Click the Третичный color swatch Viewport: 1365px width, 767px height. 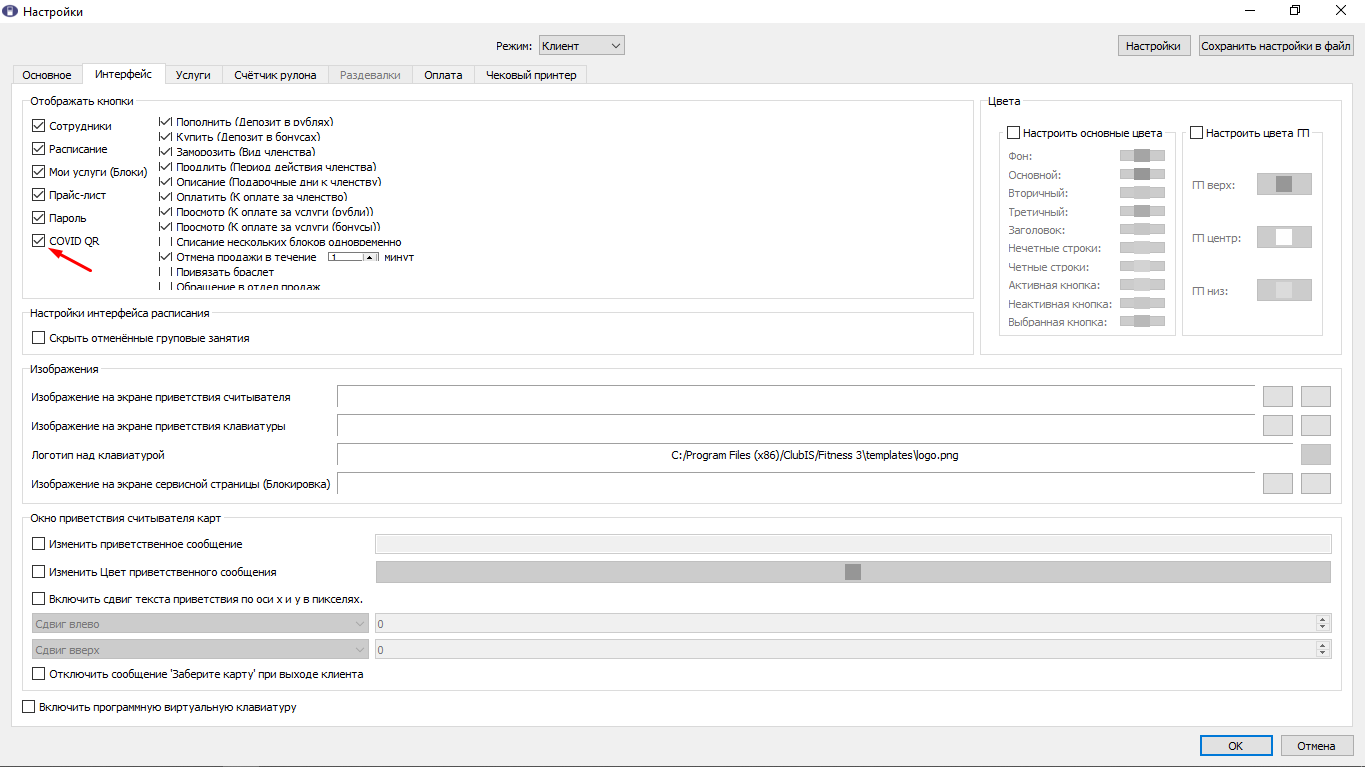coord(1142,211)
